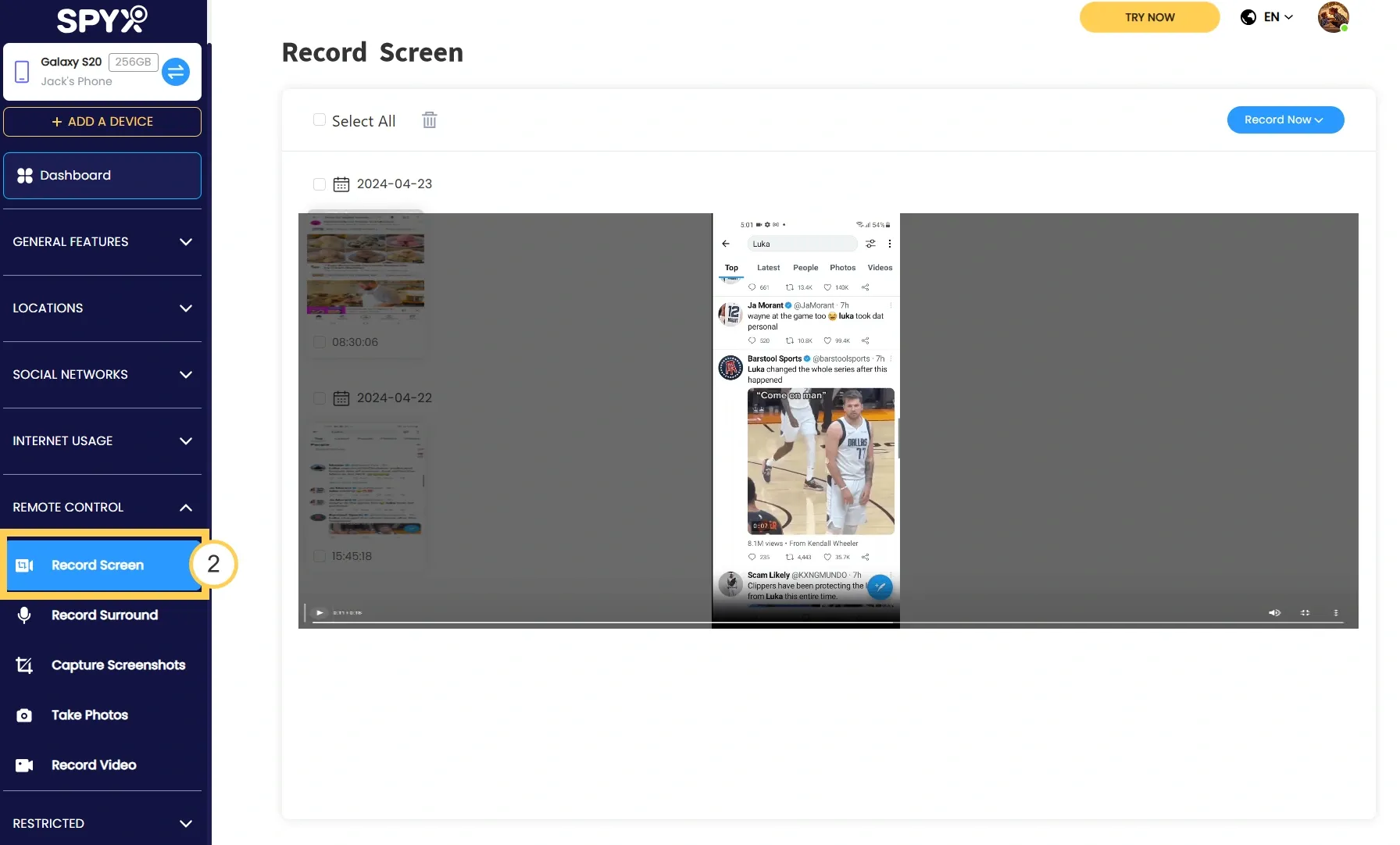The height and width of the screenshot is (845, 1400).
Task: Switch device using the blue swap icon
Action: click(x=176, y=72)
